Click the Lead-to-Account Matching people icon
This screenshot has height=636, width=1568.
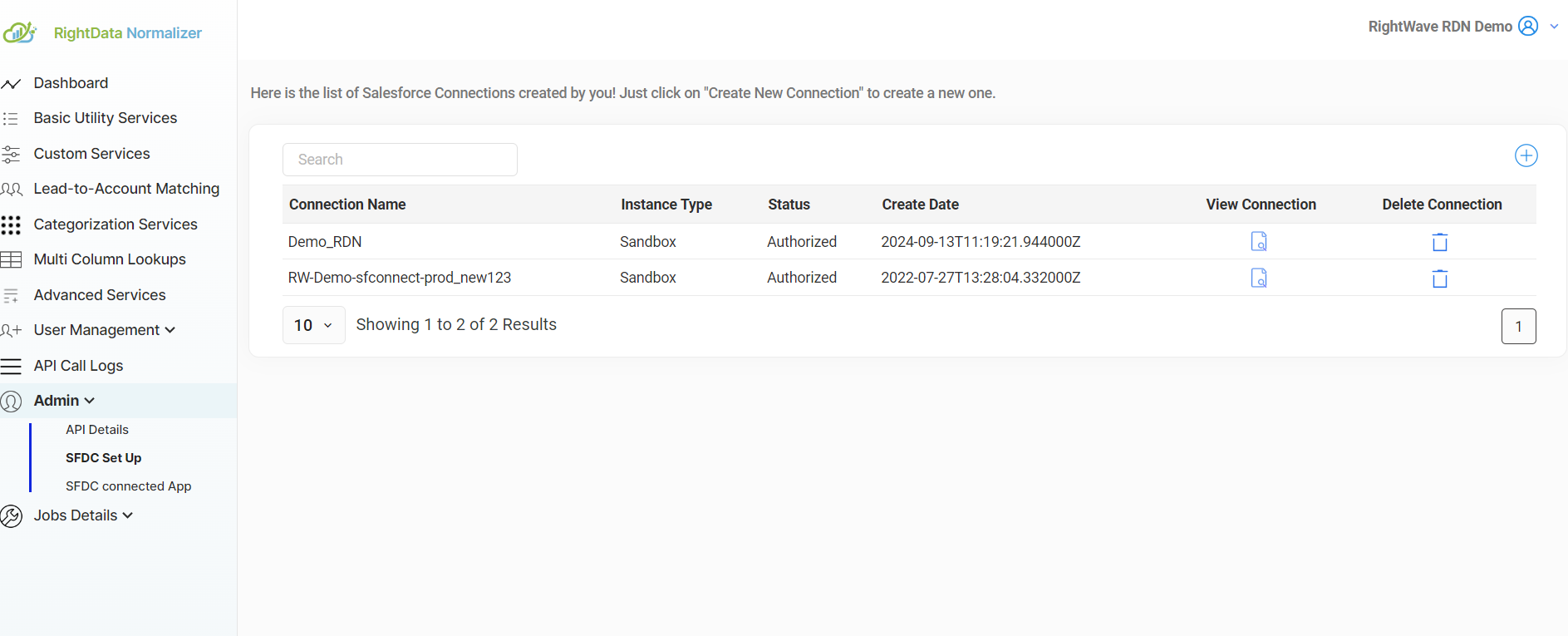click(x=12, y=190)
